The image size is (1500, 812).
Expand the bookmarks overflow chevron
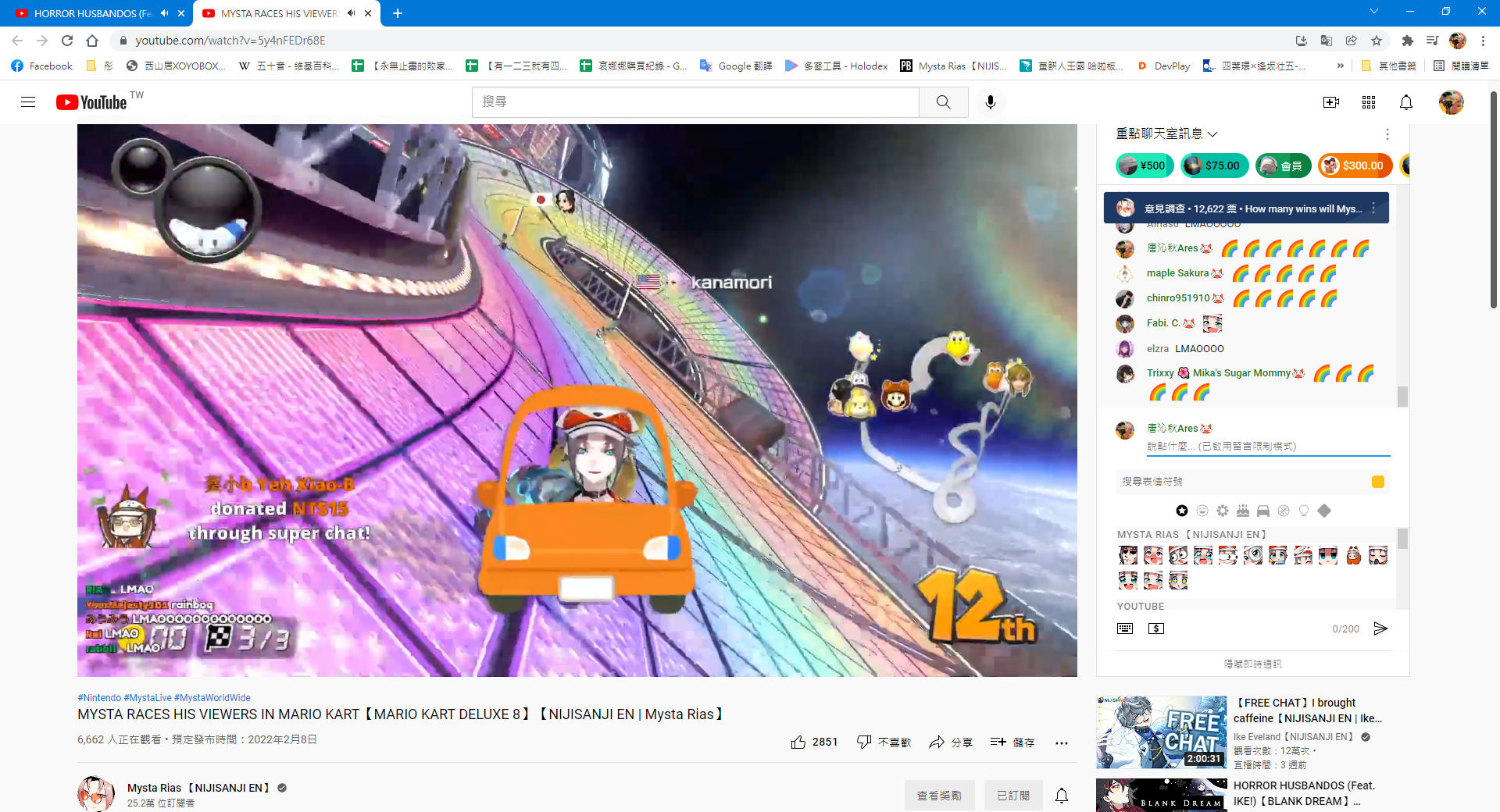click(x=1341, y=66)
